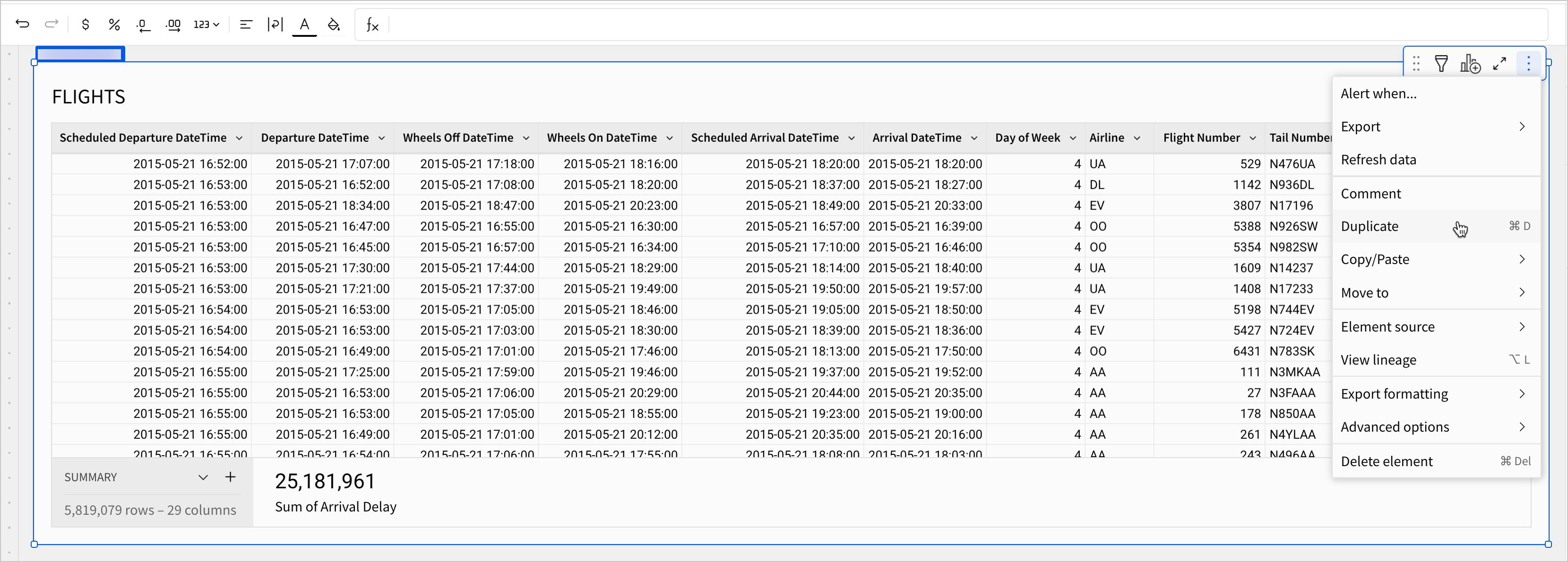Open the 123 number format dropdown

click(207, 25)
